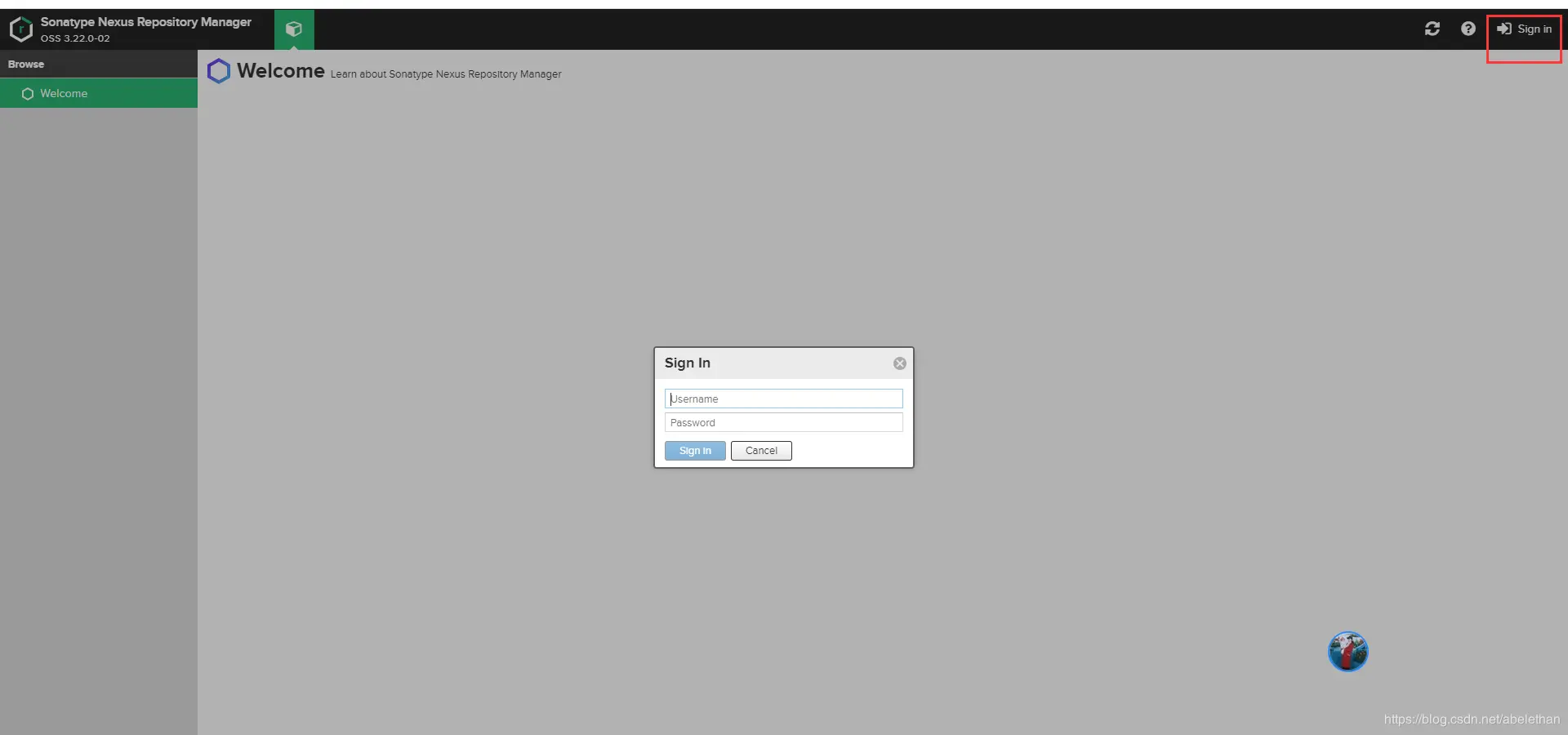1568x735 pixels.
Task: Click the round avatar floating image
Action: click(1348, 652)
